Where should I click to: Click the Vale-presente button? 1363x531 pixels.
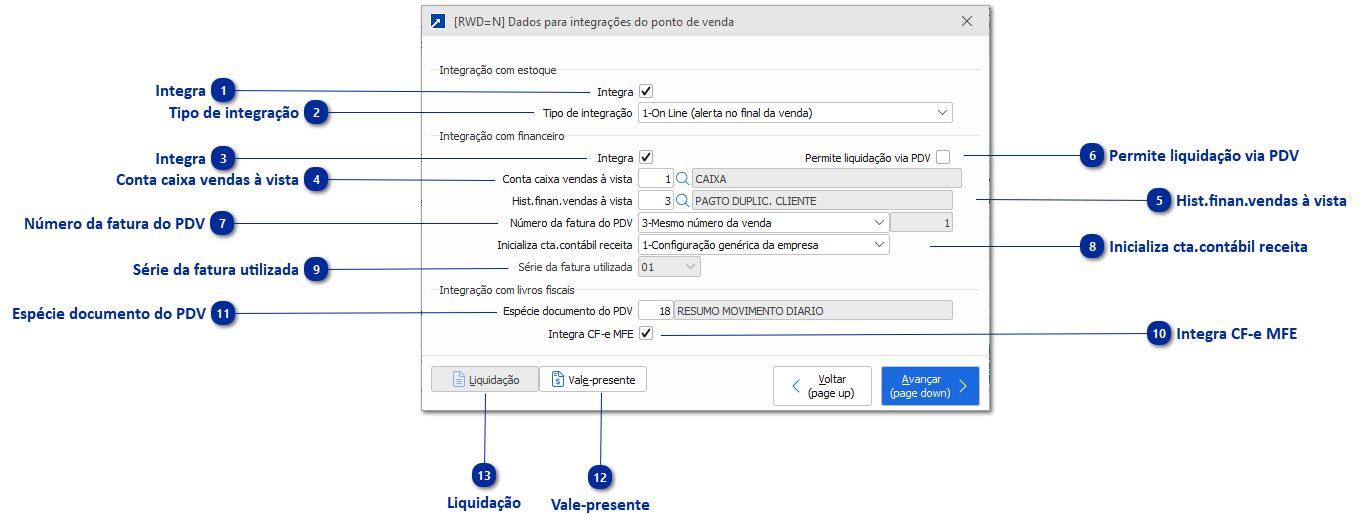(x=593, y=380)
